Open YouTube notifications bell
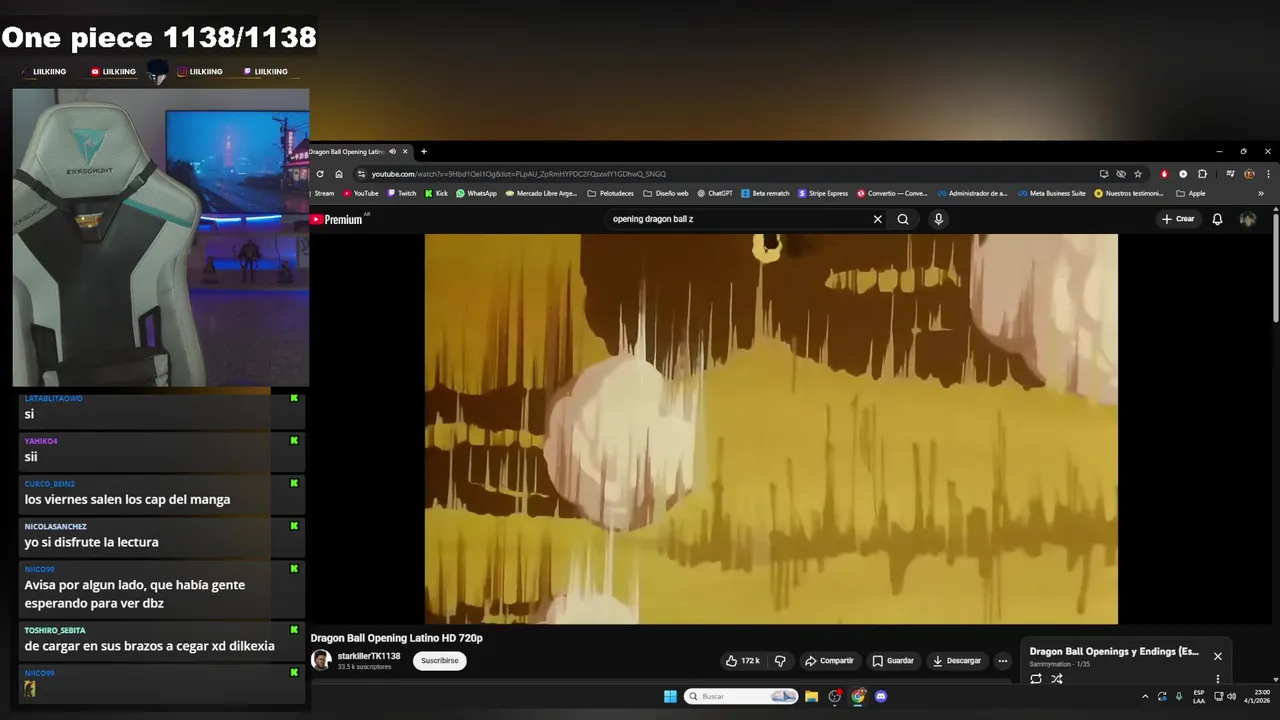1280x720 pixels. click(1217, 219)
